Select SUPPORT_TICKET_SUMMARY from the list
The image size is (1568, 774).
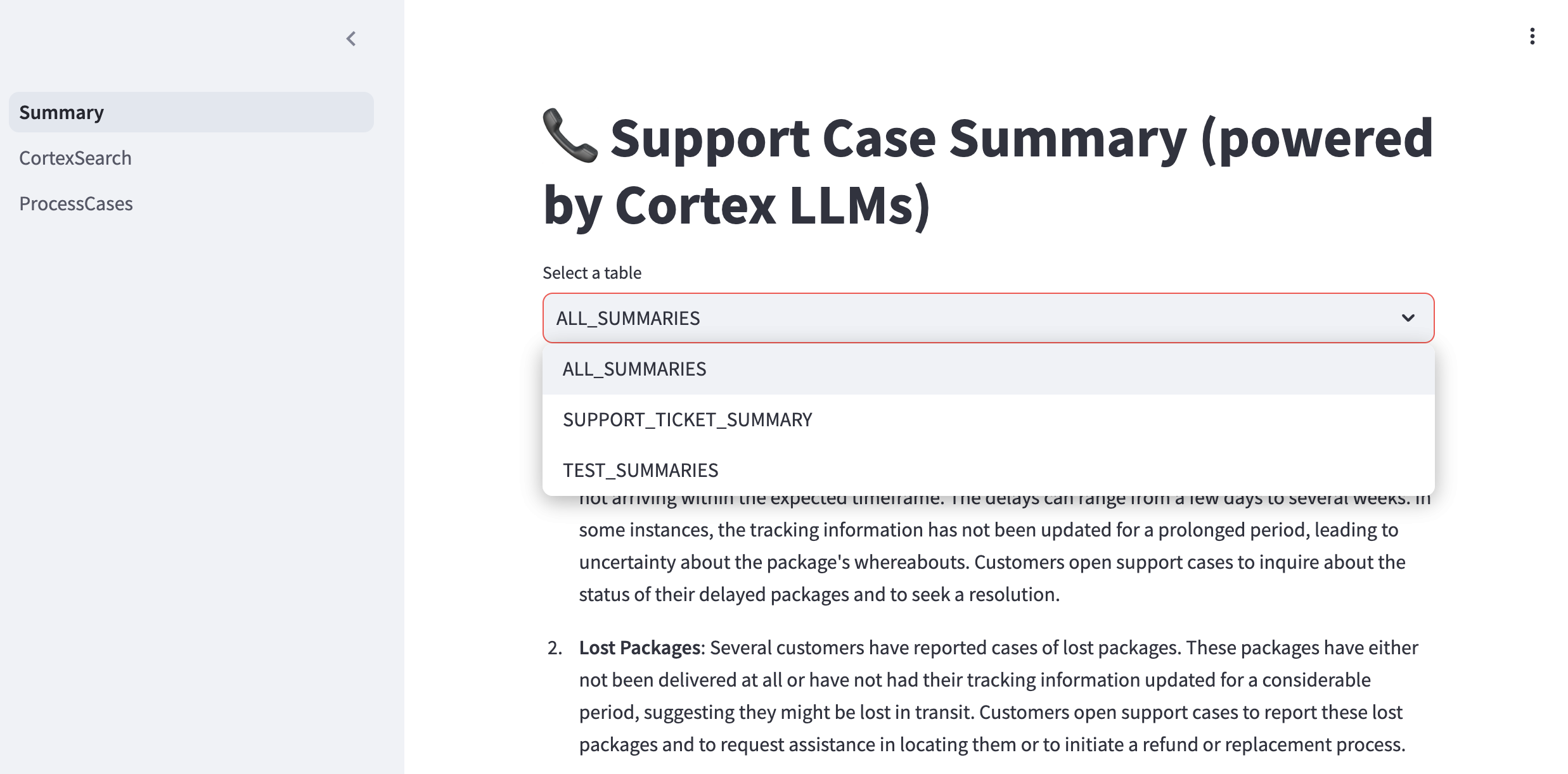coord(688,419)
